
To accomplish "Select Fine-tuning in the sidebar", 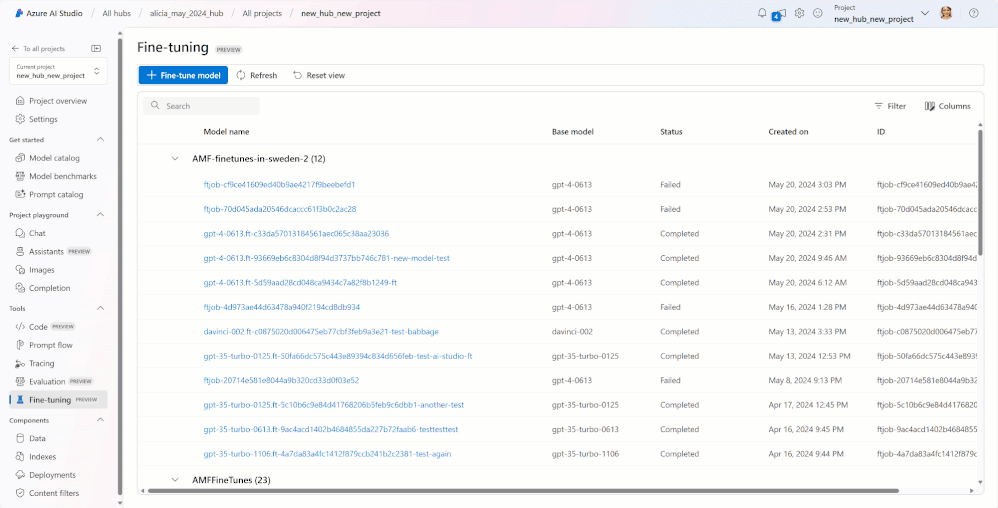I will (x=59, y=400).
